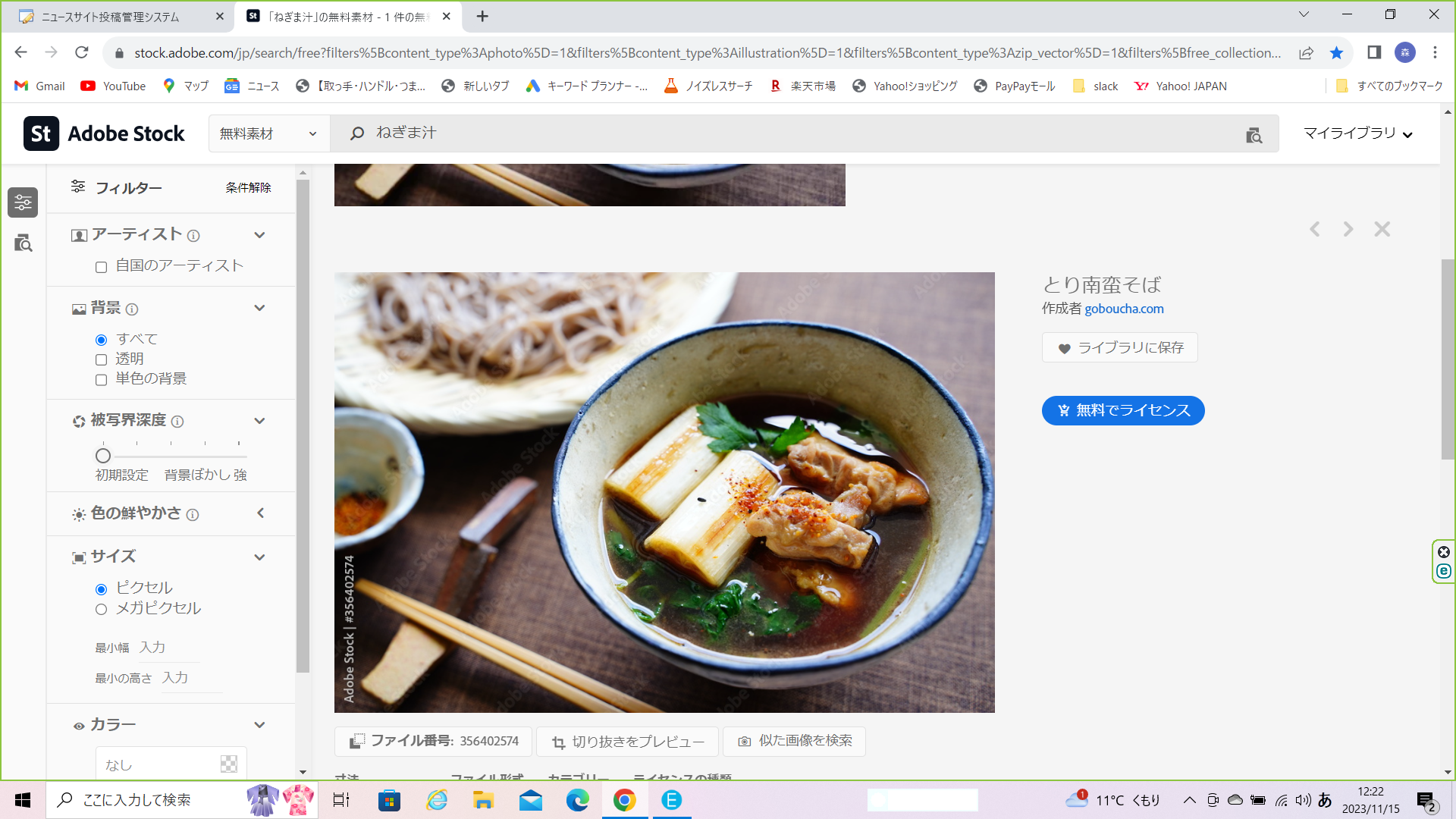Screen dimensions: 1456x819
Task: Open the goboucha.com author link
Action: (1124, 309)
